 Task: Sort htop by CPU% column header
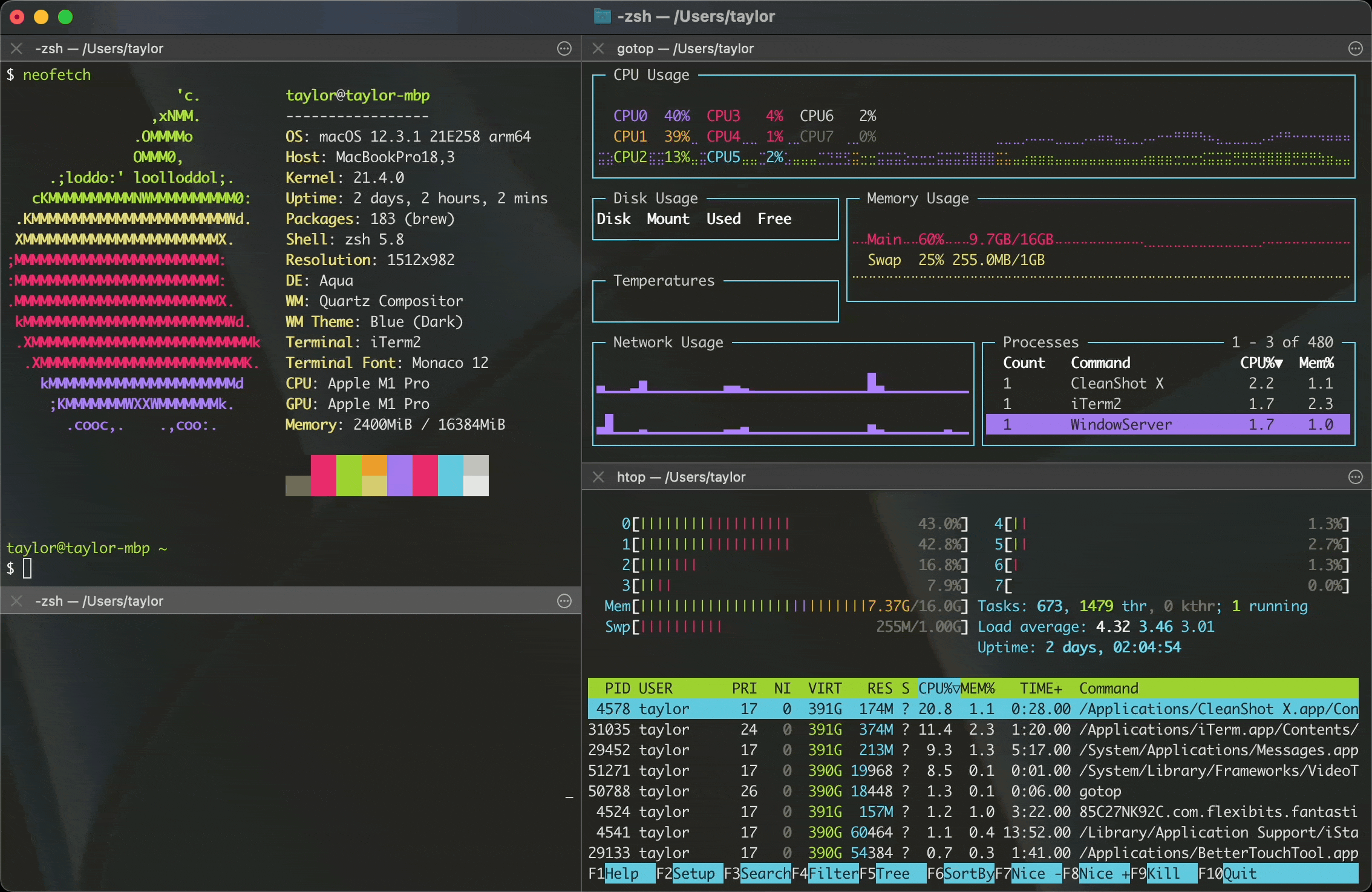click(939, 688)
